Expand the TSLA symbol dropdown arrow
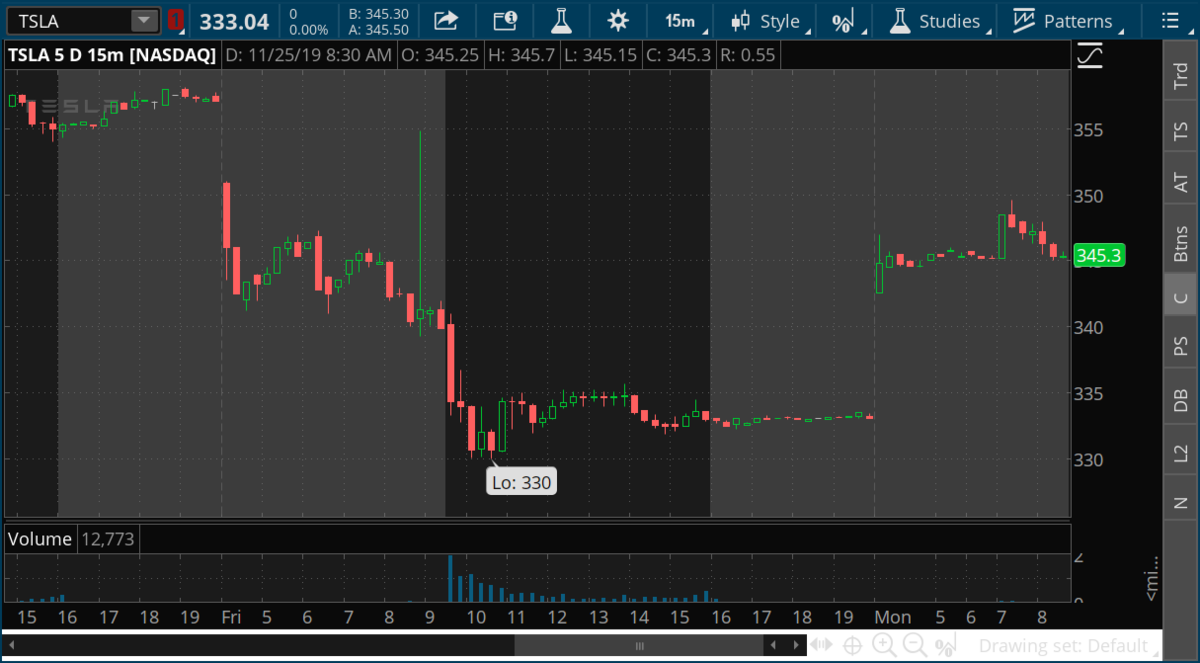1200x663 pixels. pos(145,20)
